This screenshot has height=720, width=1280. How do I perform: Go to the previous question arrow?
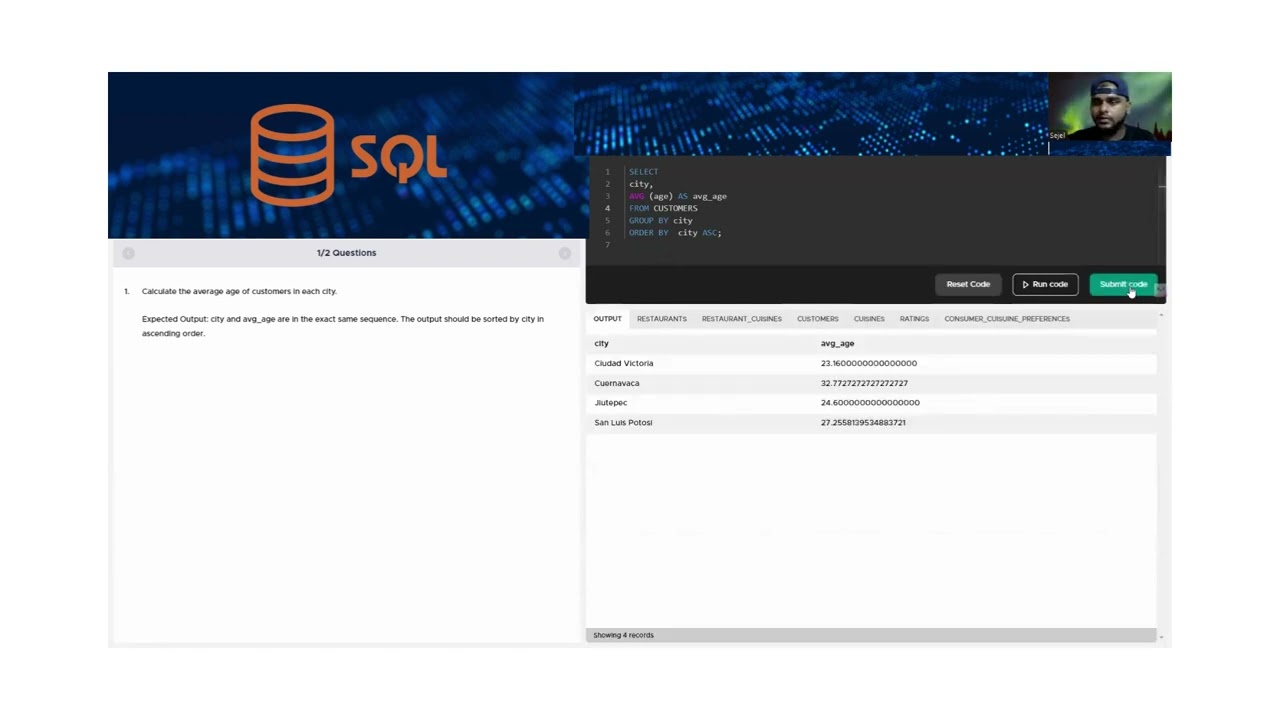(128, 253)
